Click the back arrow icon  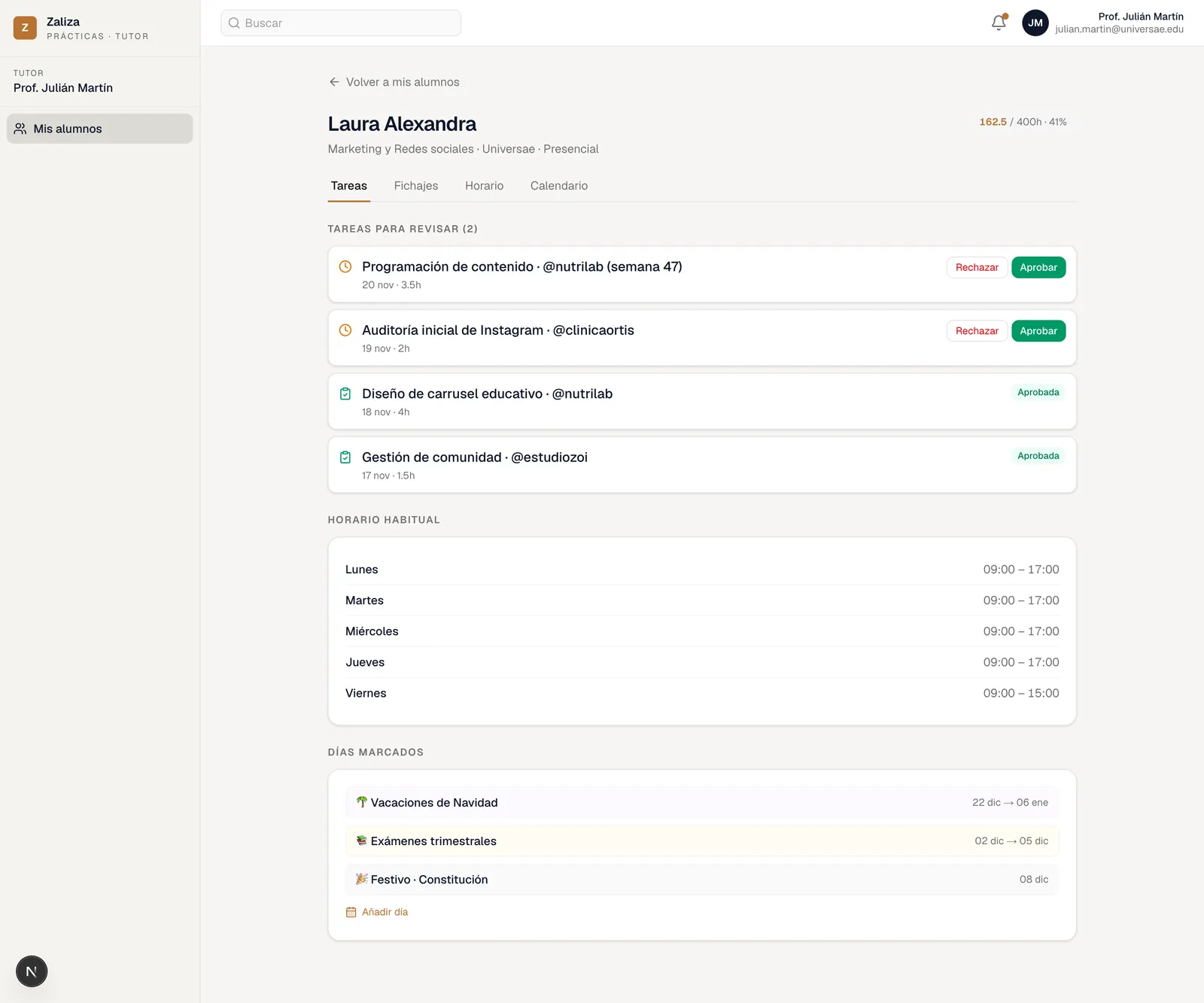tap(334, 82)
